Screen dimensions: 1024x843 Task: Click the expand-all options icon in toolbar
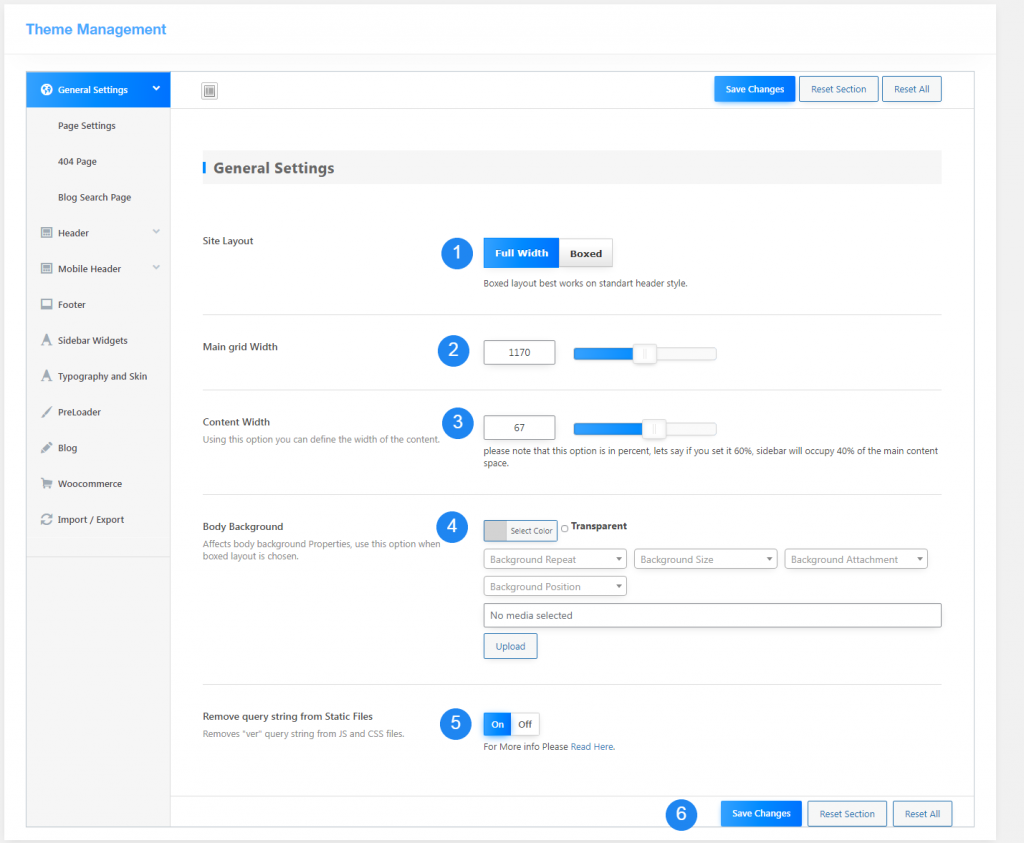tap(209, 91)
